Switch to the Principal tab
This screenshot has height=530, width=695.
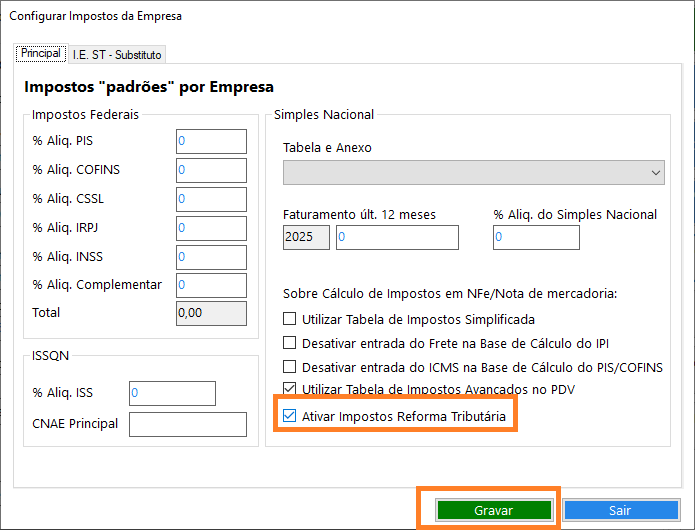pos(41,53)
